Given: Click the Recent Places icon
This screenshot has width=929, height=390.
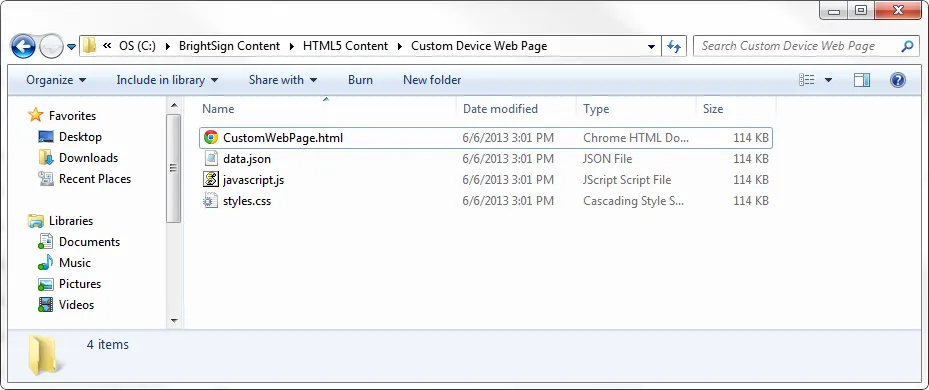Looking at the screenshot, I should (x=46, y=178).
